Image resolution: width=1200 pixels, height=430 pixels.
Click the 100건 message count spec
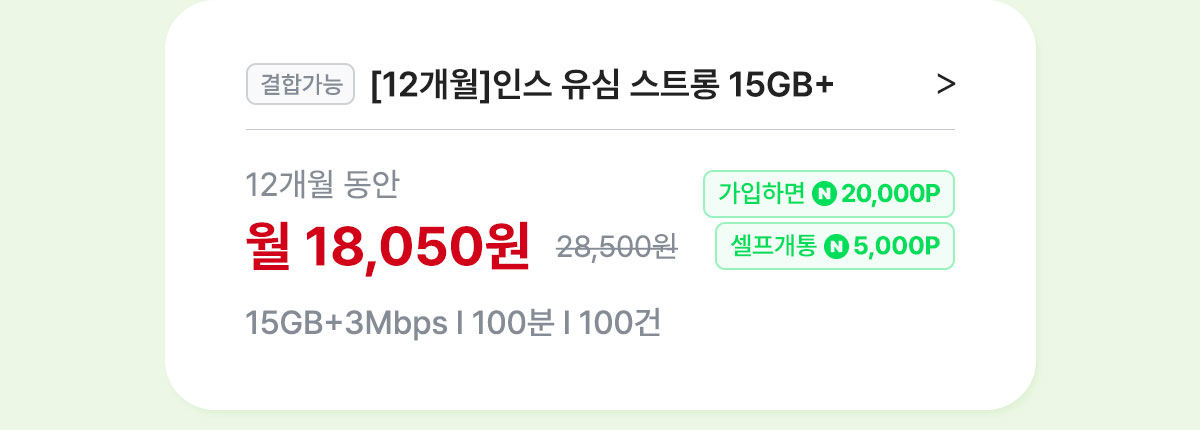619,324
